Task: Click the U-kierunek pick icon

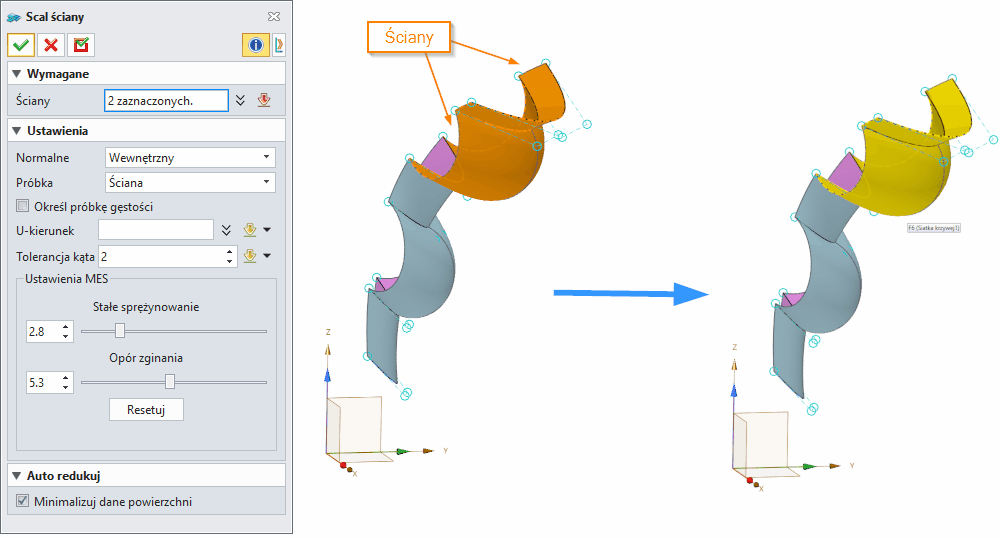Action: point(250,230)
